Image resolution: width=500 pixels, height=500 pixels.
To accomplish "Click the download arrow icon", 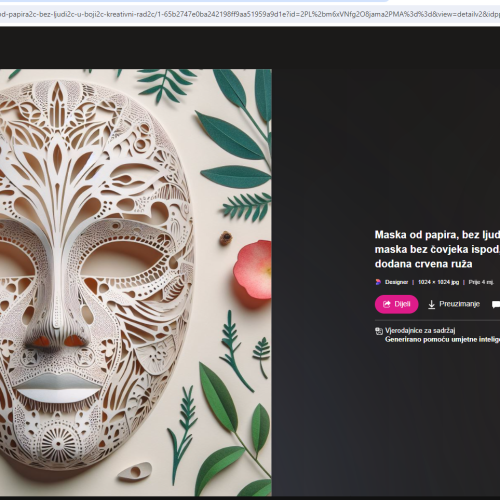I will click(x=431, y=304).
